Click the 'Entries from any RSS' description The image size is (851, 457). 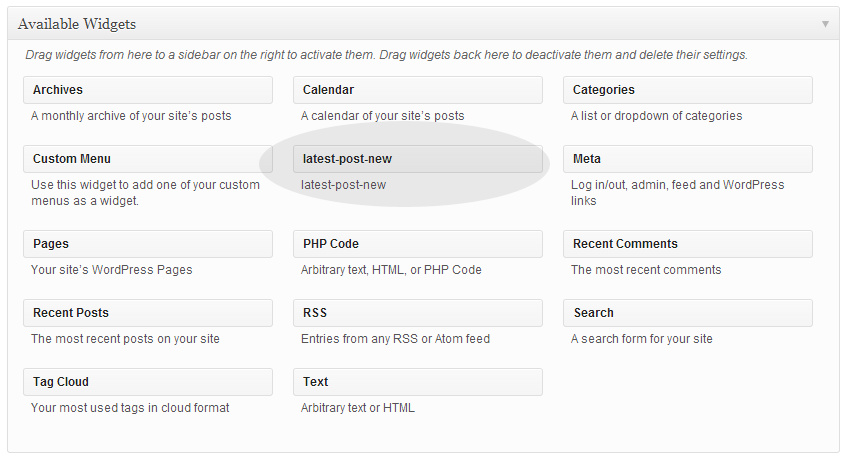tap(395, 339)
